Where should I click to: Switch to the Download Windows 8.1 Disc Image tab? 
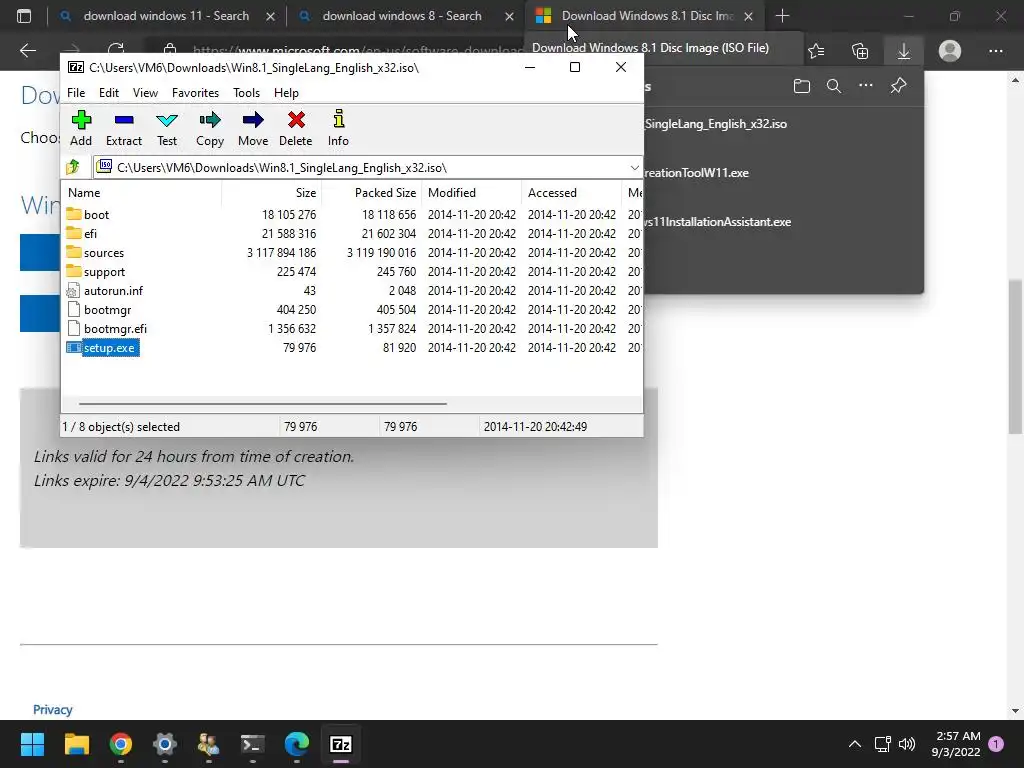(x=647, y=16)
